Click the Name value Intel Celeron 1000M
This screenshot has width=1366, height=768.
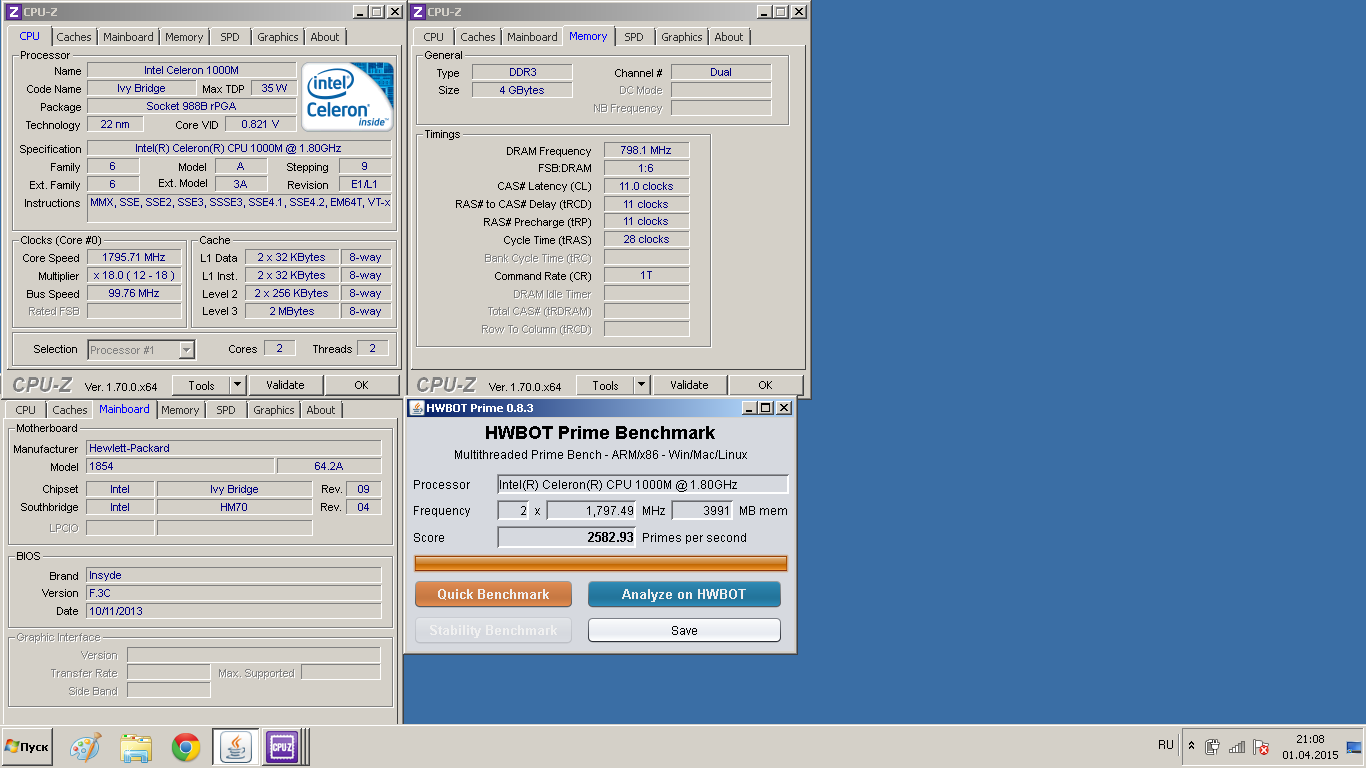point(191,70)
